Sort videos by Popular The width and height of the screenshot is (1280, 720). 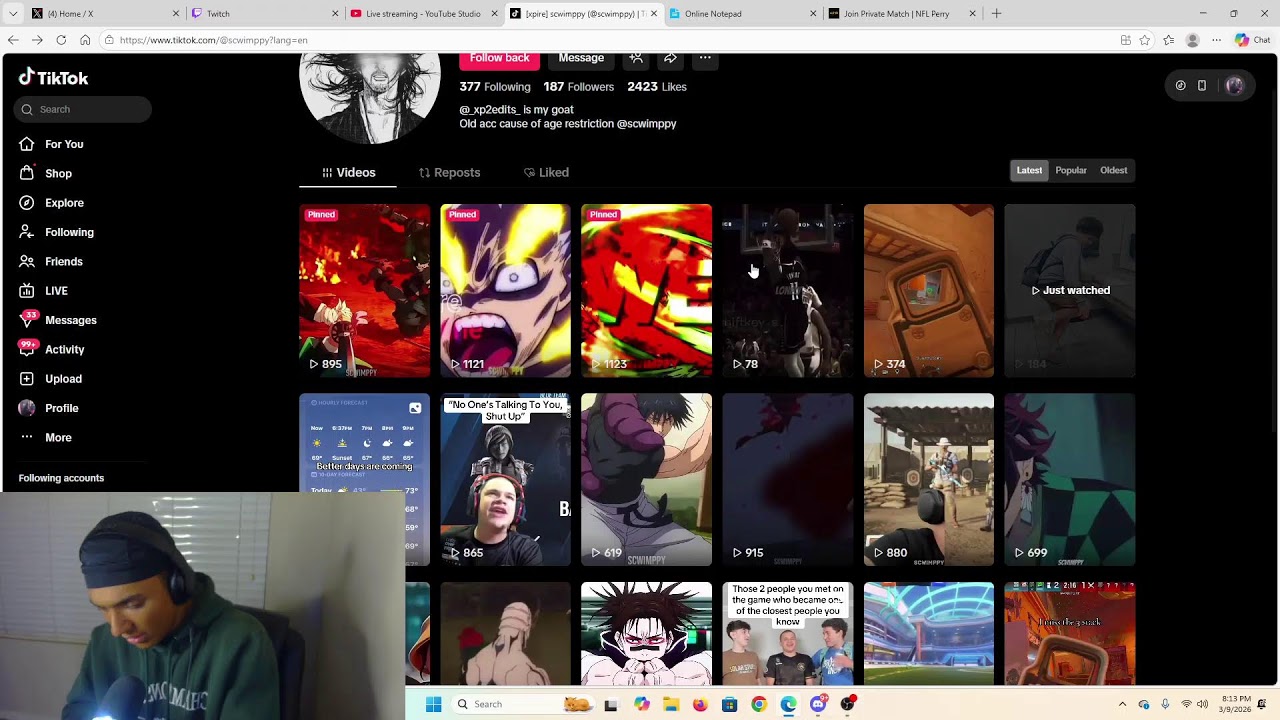pos(1071,170)
